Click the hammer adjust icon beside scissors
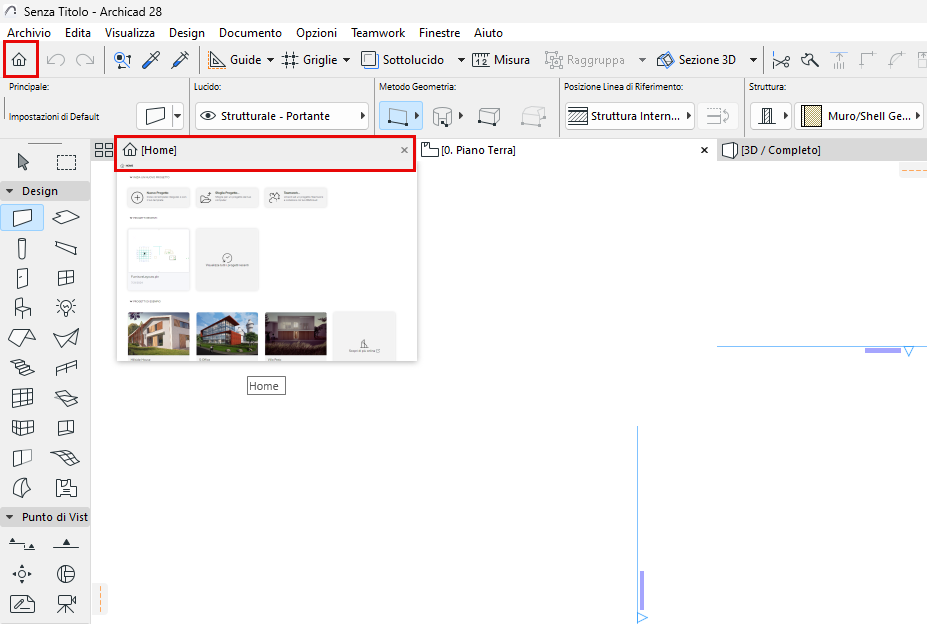The width and height of the screenshot is (927, 624). tap(809, 60)
